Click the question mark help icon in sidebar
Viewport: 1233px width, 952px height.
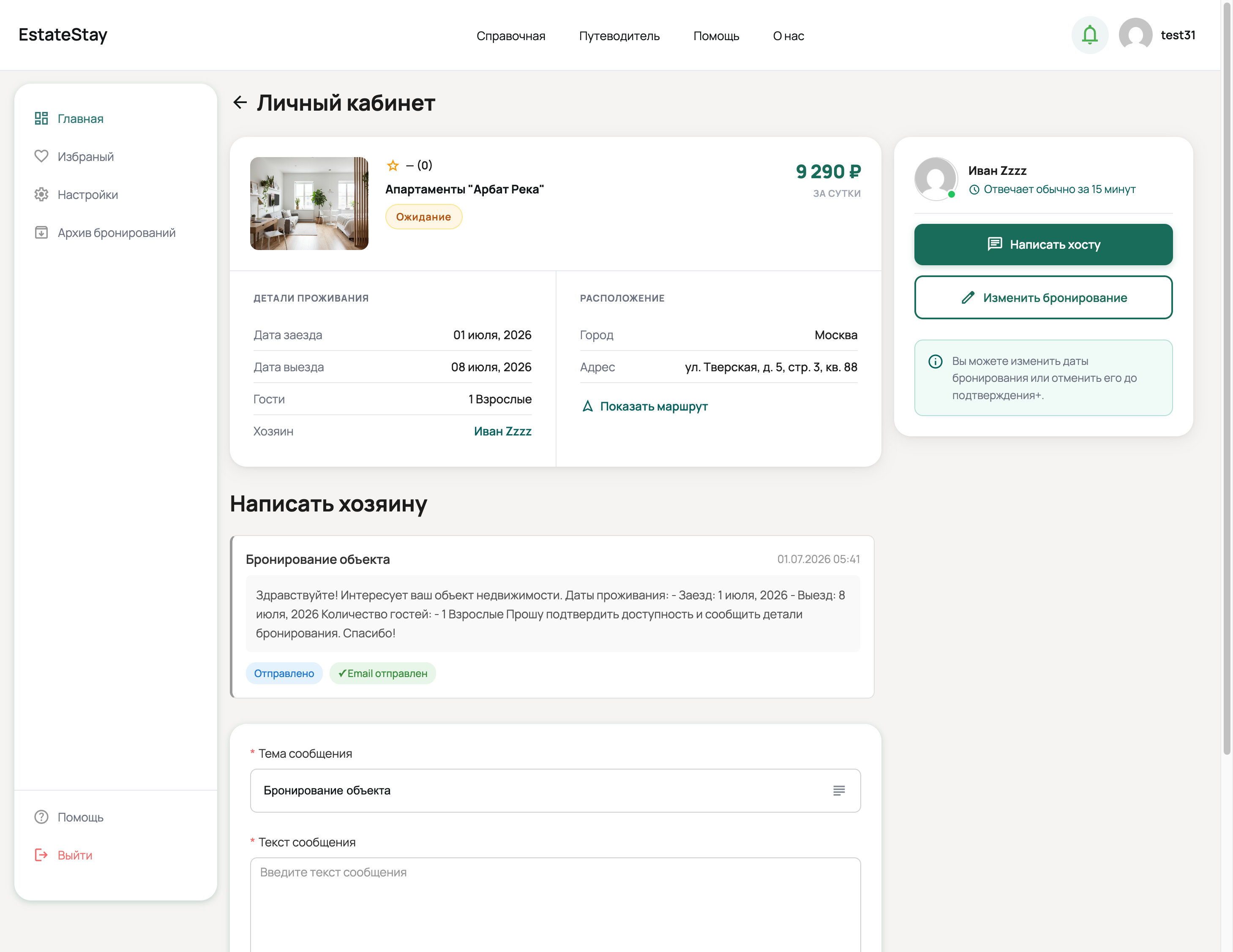coord(41,817)
